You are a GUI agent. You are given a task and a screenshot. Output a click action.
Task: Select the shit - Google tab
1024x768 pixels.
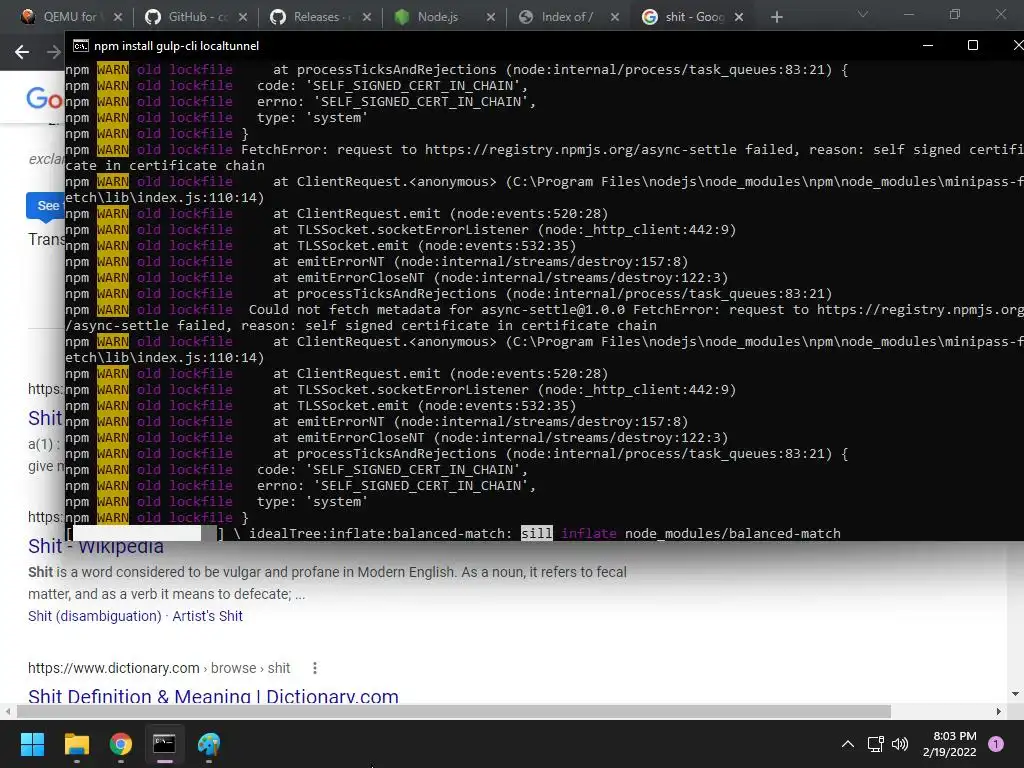click(x=691, y=17)
